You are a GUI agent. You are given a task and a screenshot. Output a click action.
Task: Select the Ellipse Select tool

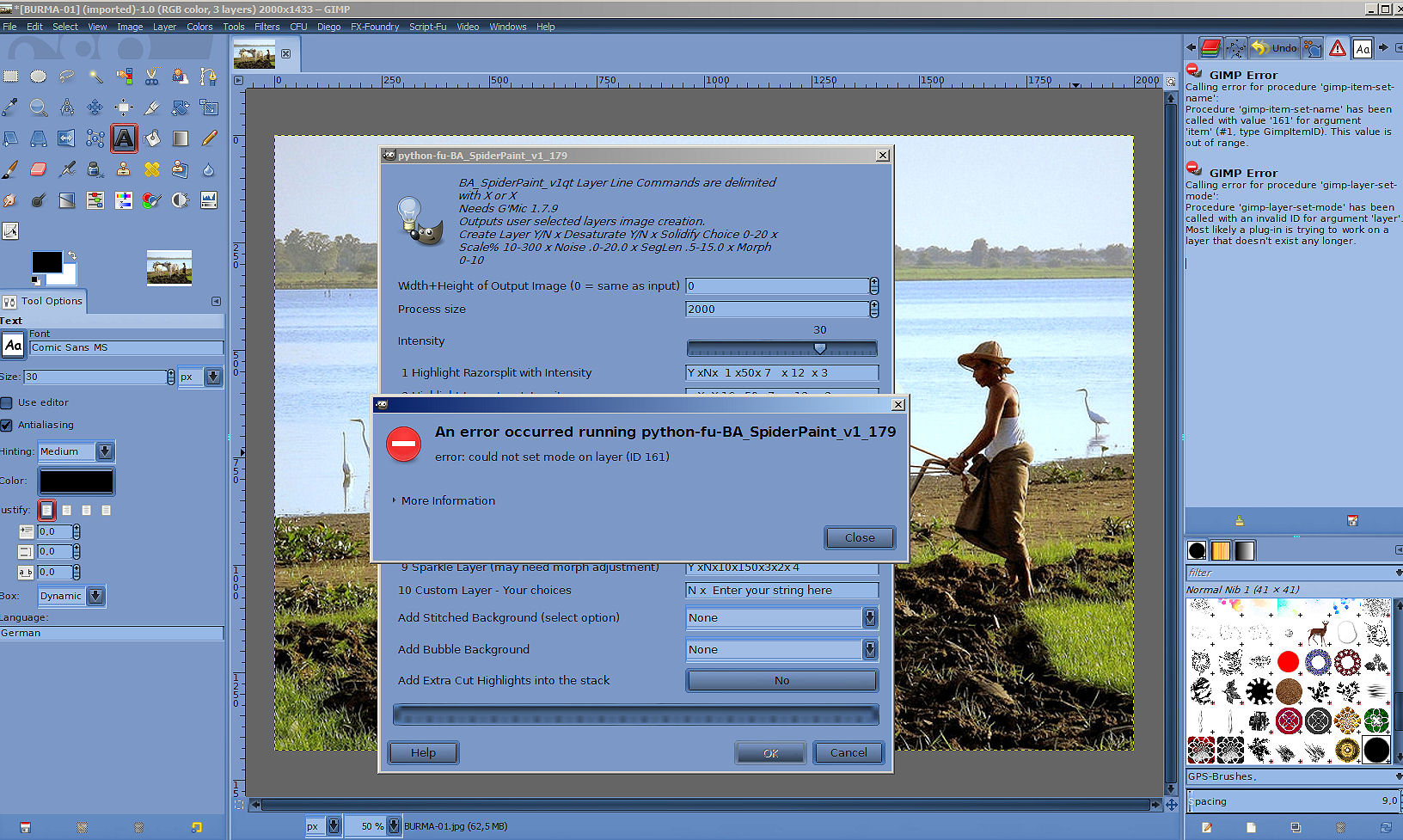coord(39,77)
